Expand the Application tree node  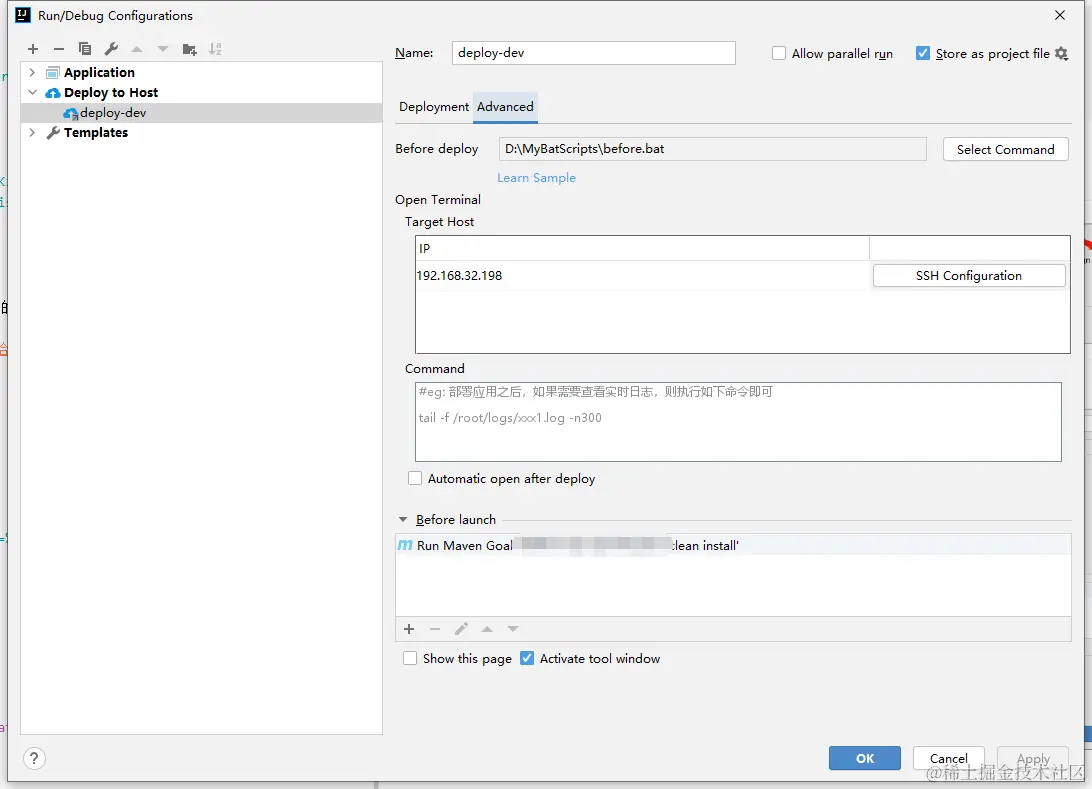[x=32, y=72]
